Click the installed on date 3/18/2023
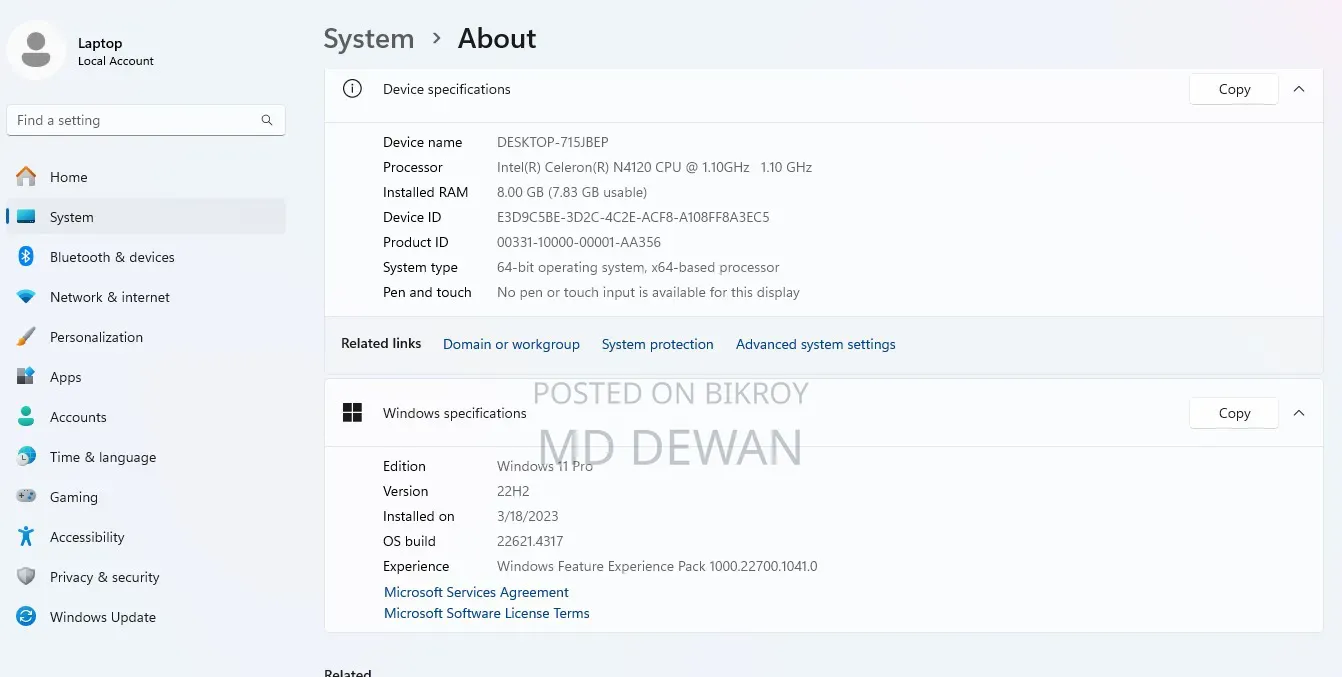1342x677 pixels. [528, 516]
